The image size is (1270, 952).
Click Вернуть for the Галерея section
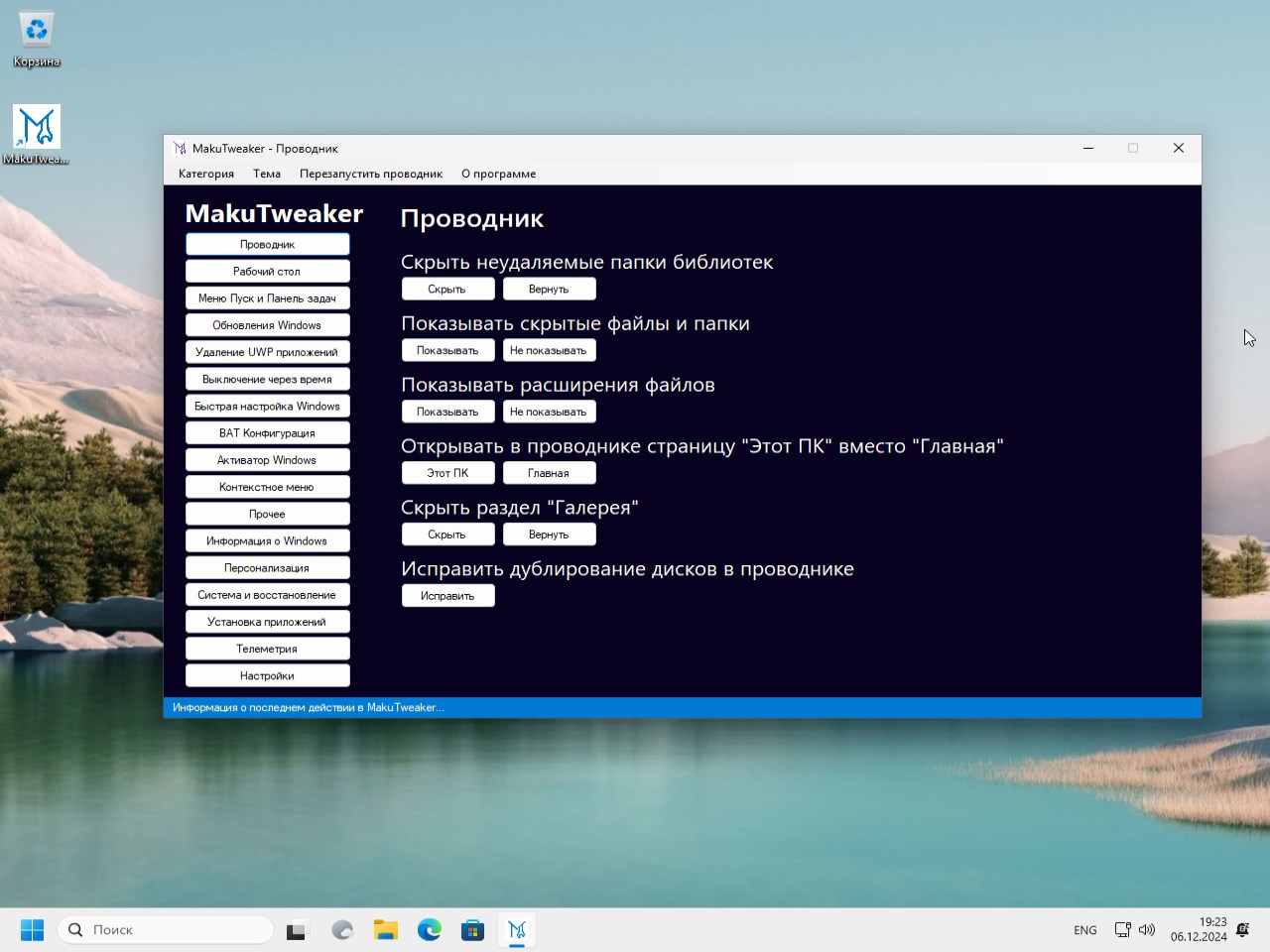point(549,535)
